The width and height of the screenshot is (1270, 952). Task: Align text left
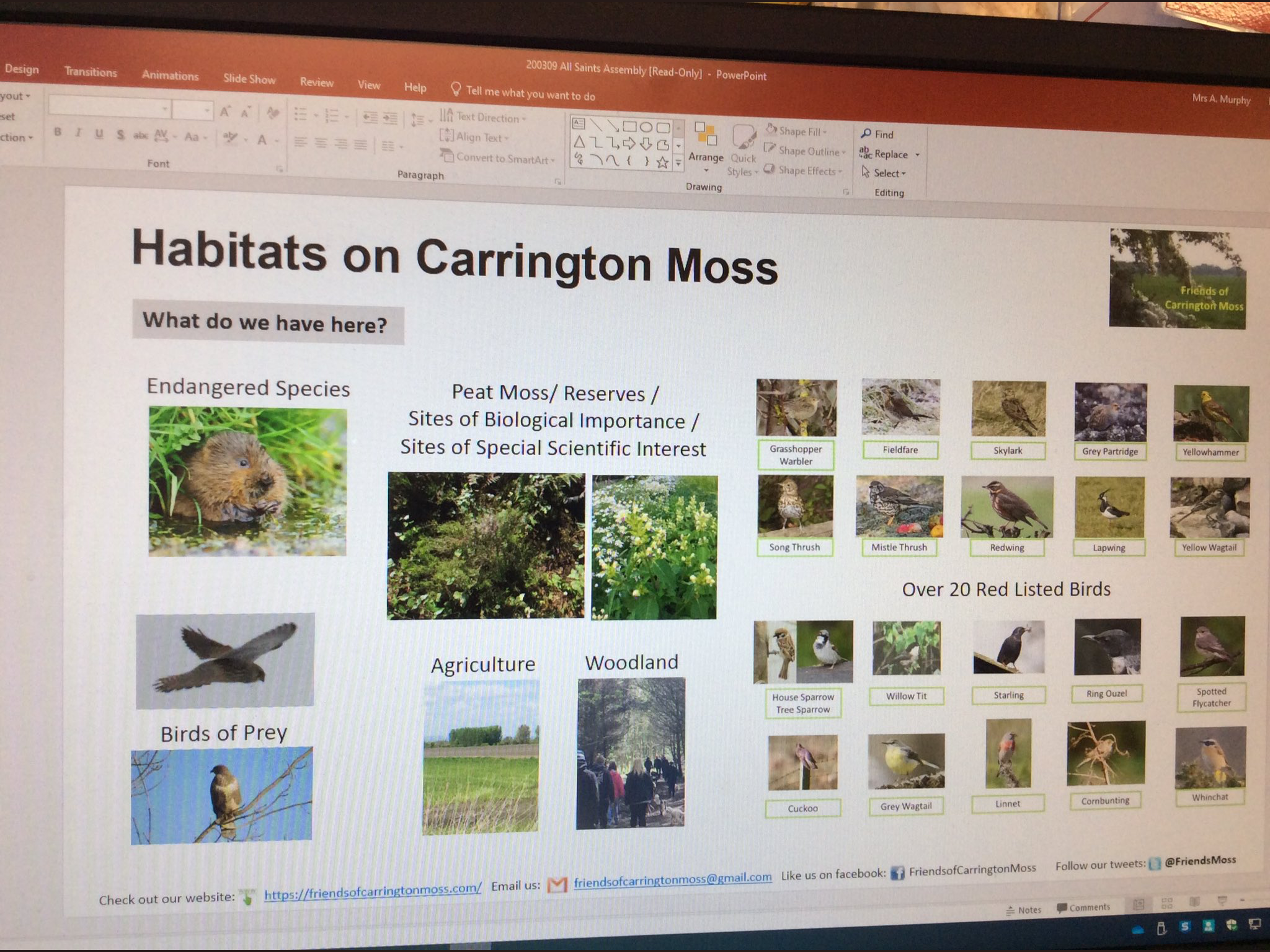tap(301, 143)
